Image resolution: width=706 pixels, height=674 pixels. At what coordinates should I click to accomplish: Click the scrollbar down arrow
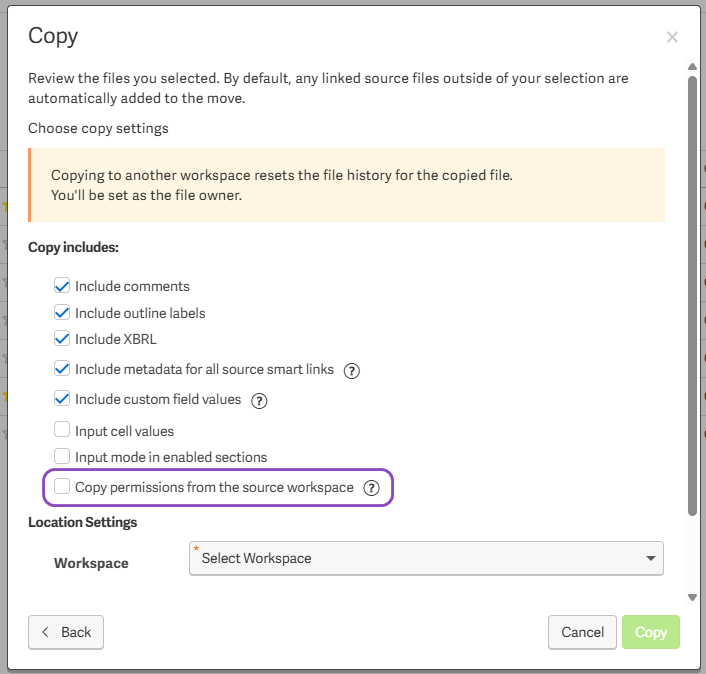click(692, 597)
